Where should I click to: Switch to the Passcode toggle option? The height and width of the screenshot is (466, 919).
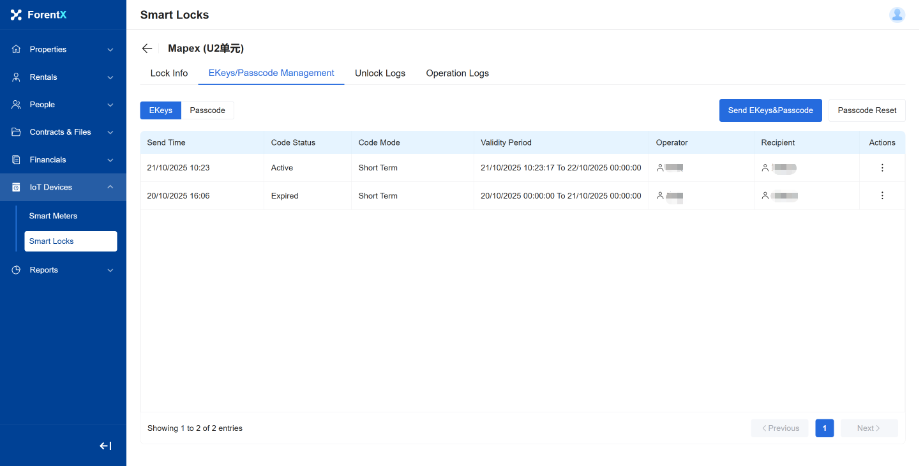207,110
